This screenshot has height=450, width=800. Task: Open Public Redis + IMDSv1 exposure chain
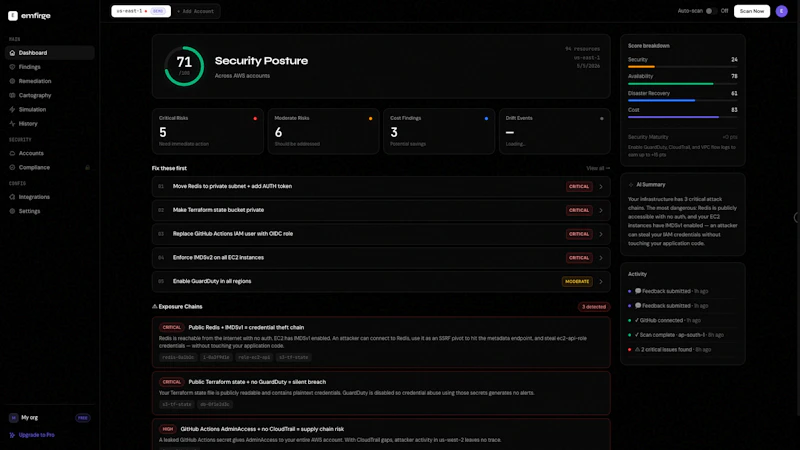(381, 342)
